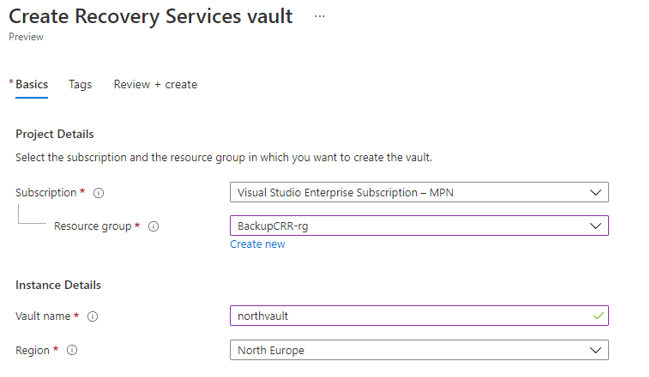Switch to the Tags tab
The height and width of the screenshot is (377, 649).
(x=80, y=84)
